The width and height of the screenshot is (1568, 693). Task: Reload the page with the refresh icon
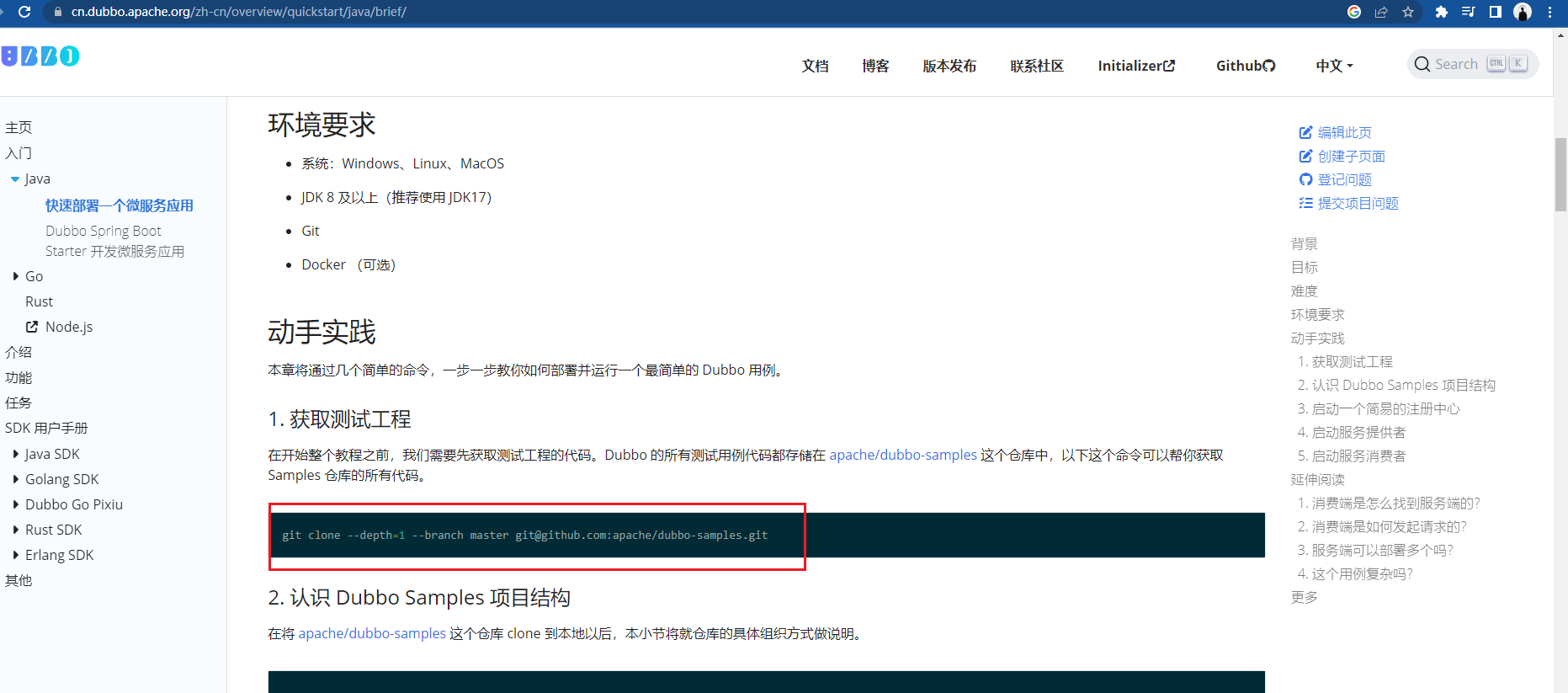24,12
